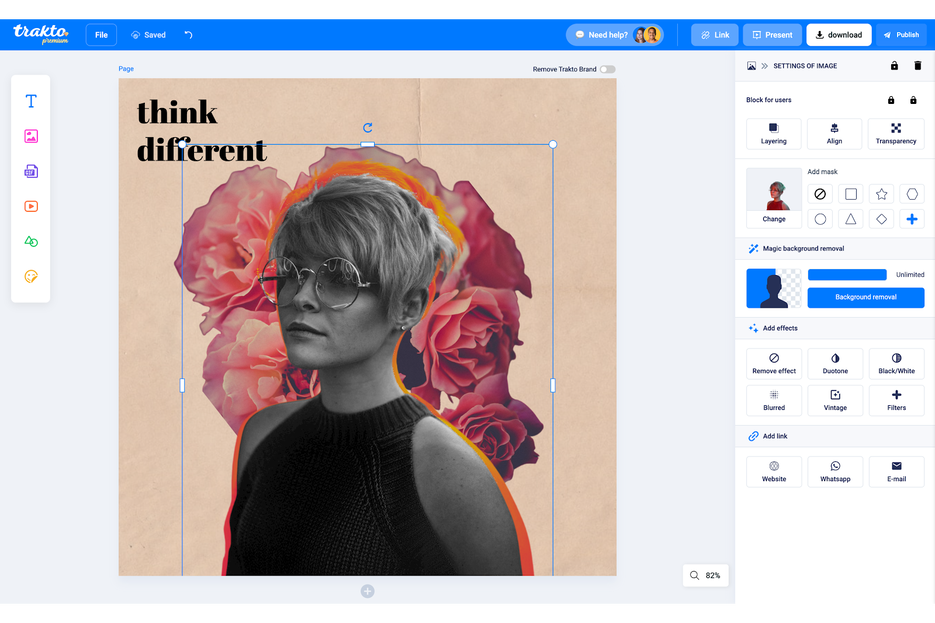Open the Layering options
This screenshot has width=935, height=623.
click(x=773, y=133)
